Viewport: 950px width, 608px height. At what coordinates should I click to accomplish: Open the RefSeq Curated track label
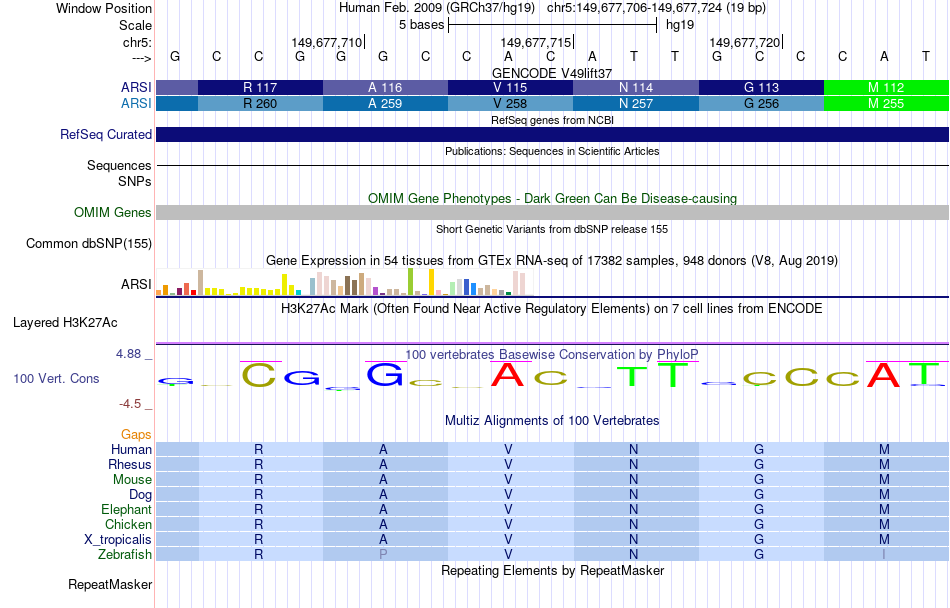(106, 134)
